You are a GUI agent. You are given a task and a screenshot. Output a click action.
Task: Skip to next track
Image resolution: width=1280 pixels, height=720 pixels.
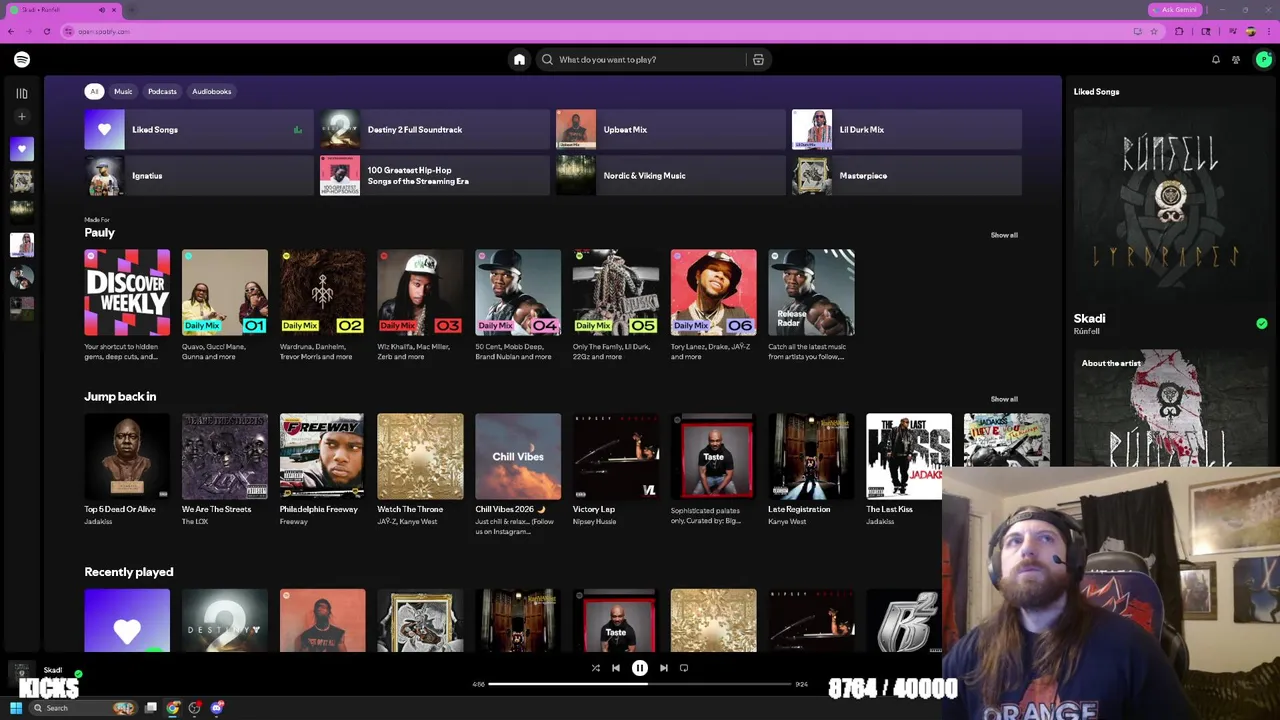pyautogui.click(x=664, y=668)
